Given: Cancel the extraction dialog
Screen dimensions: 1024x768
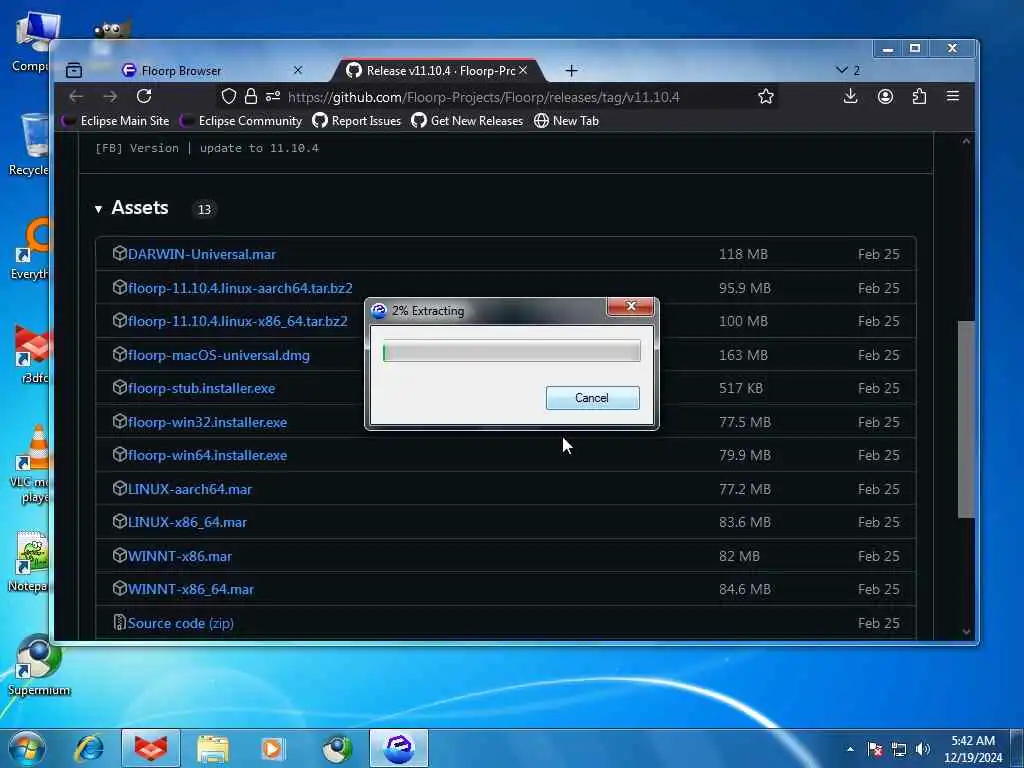Looking at the screenshot, I should click(x=592, y=398).
